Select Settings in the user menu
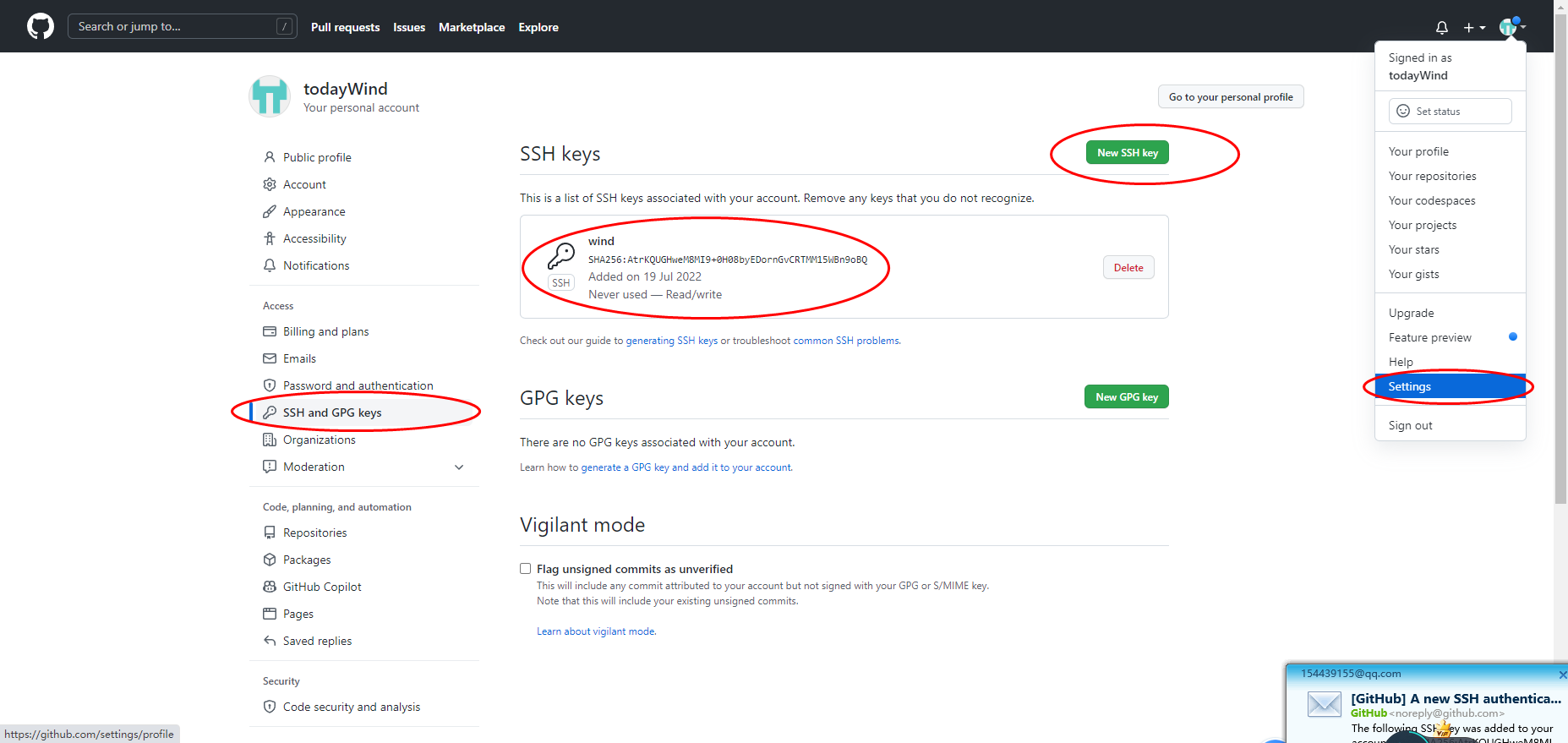This screenshot has height=743, width=1568. tap(1410, 386)
